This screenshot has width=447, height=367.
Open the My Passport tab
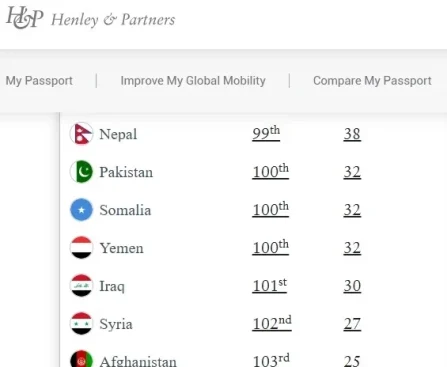point(39,81)
